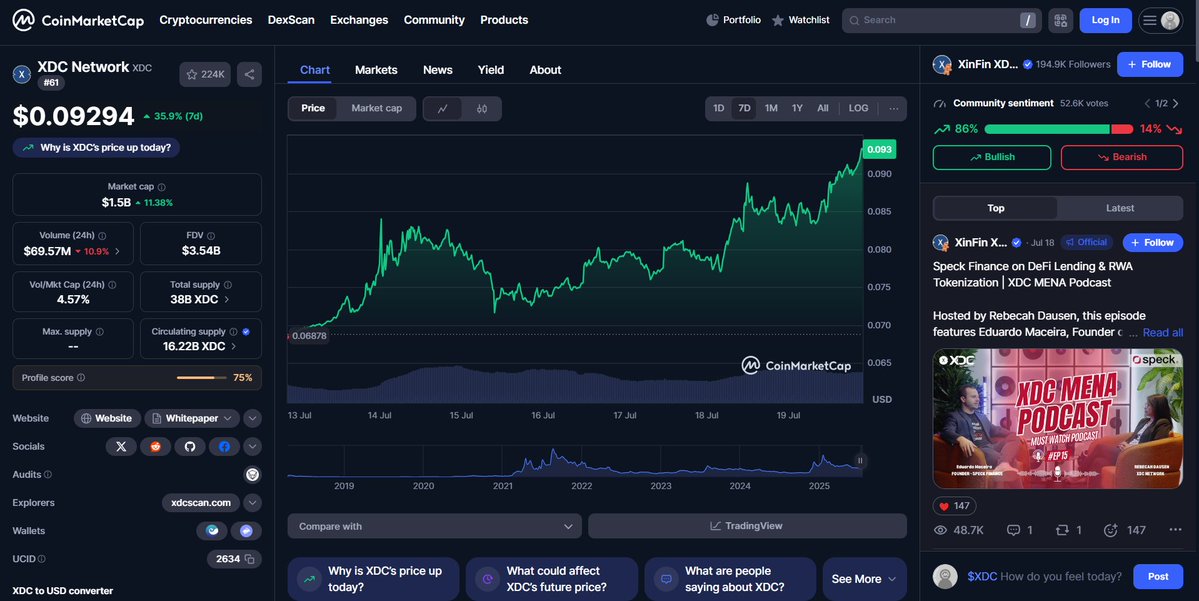The height and width of the screenshot is (601, 1199).
Task: Expand more website links chevron
Action: (252, 418)
